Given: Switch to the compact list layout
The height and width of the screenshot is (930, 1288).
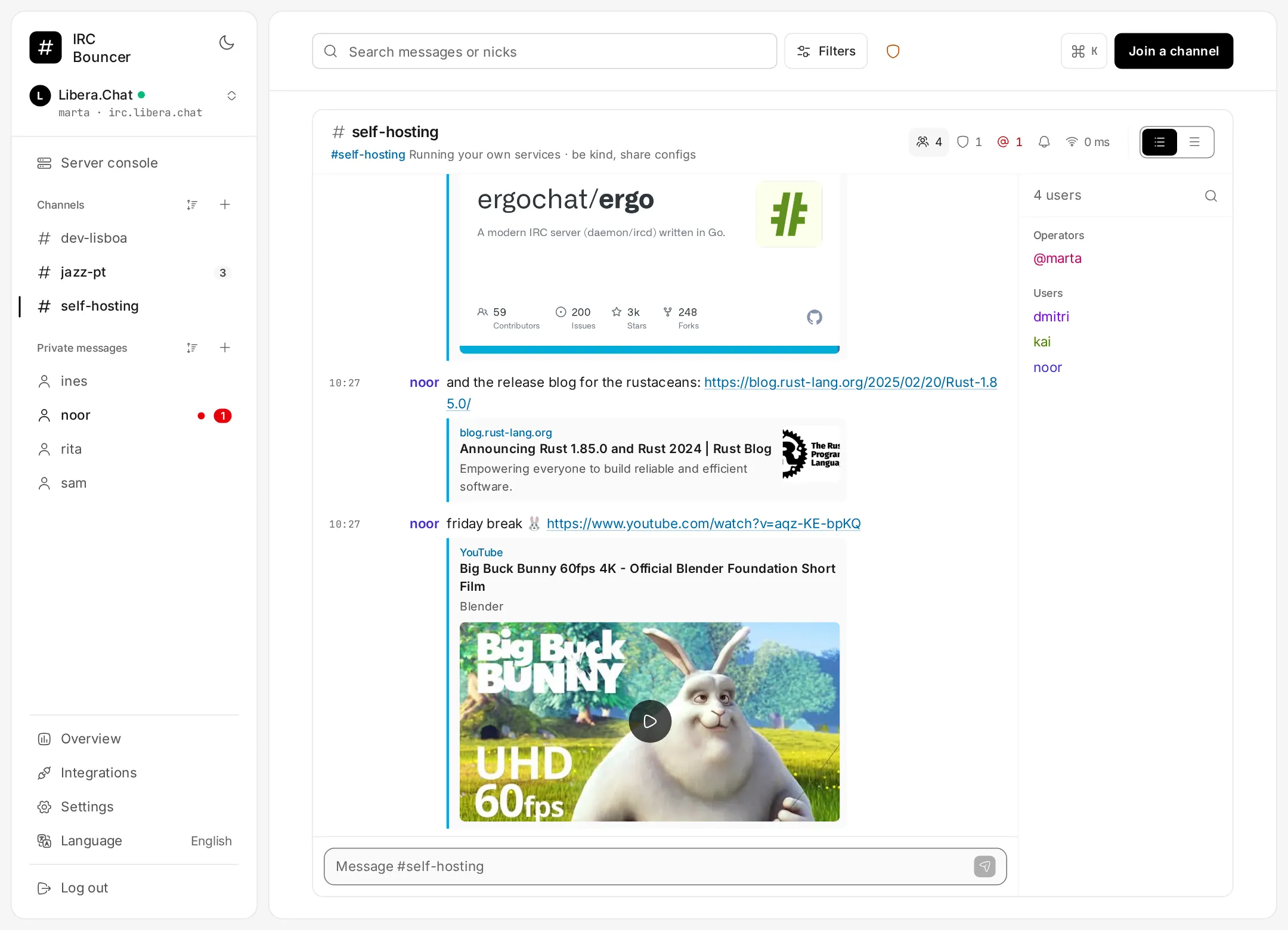Looking at the screenshot, I should click(1194, 142).
